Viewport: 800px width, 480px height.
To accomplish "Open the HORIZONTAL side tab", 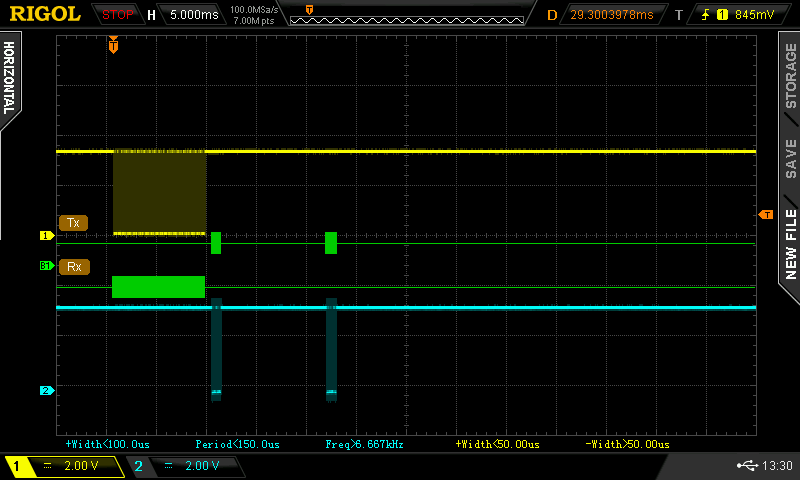I will (9, 78).
